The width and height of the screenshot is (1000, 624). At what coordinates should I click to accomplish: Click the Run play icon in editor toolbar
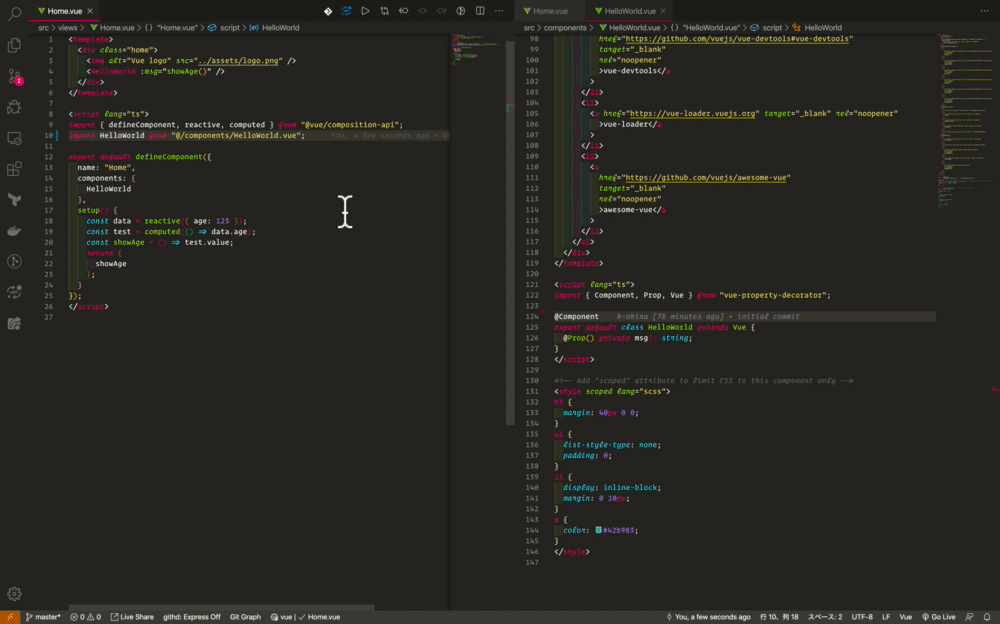click(365, 11)
